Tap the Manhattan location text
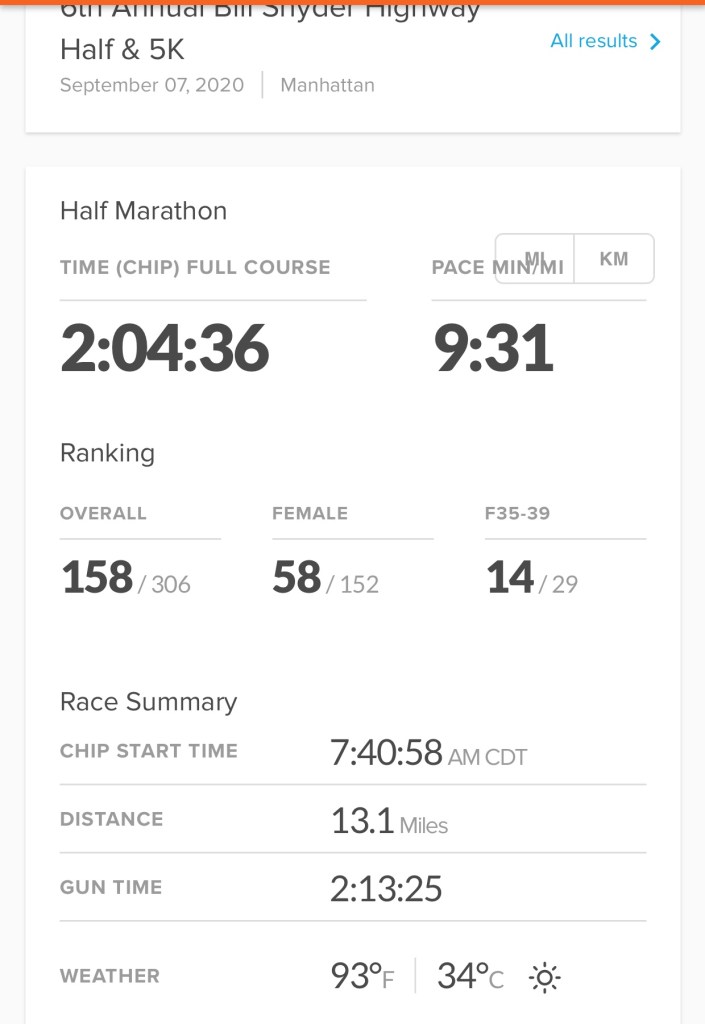The width and height of the screenshot is (705, 1024). coord(327,85)
